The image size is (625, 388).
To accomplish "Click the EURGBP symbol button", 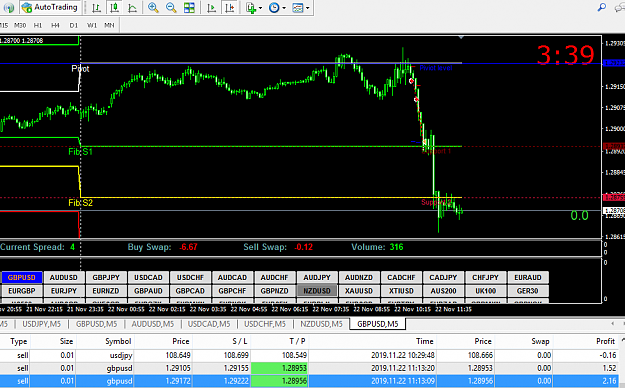I will 22,291.
